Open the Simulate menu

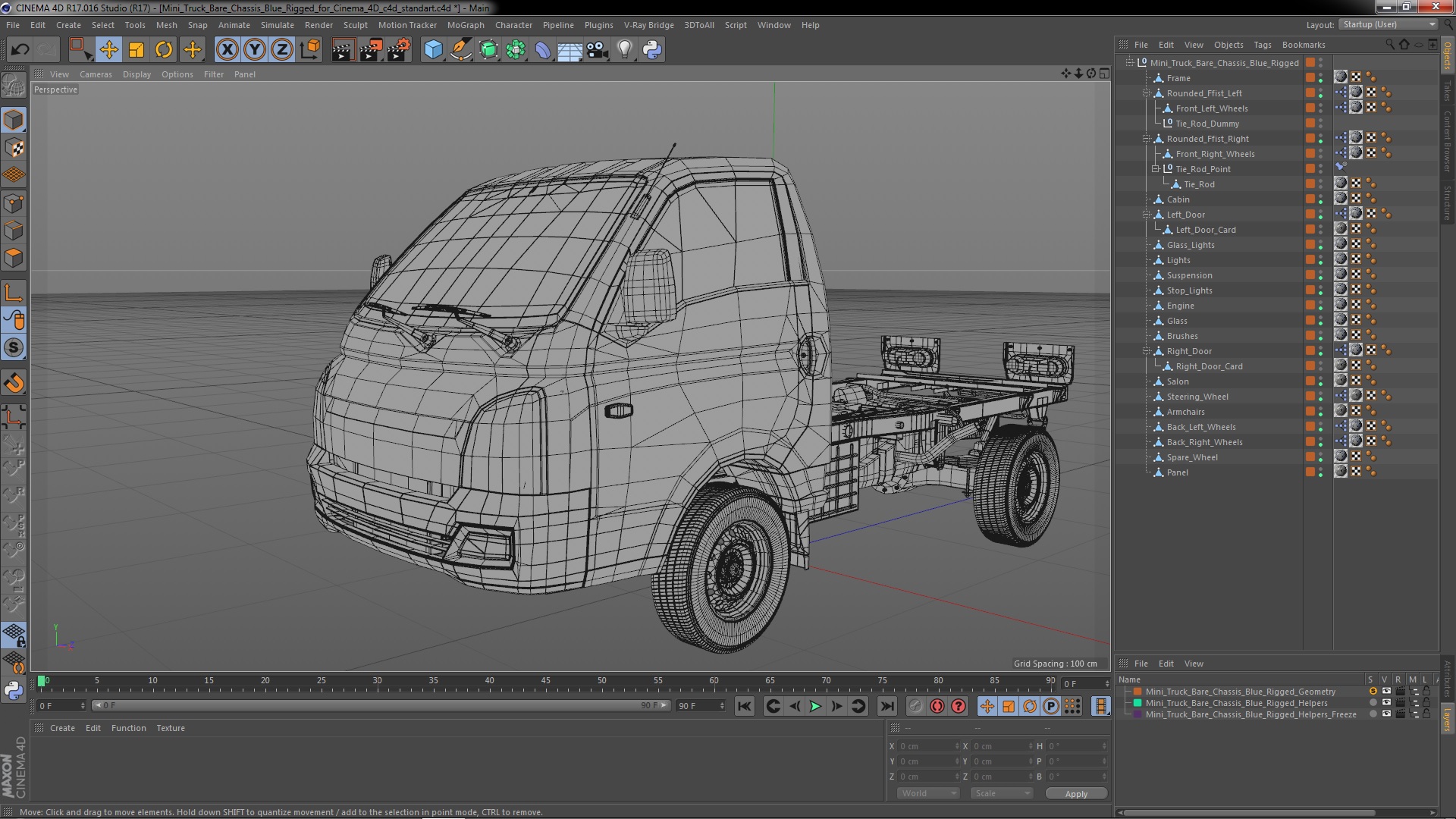(277, 25)
